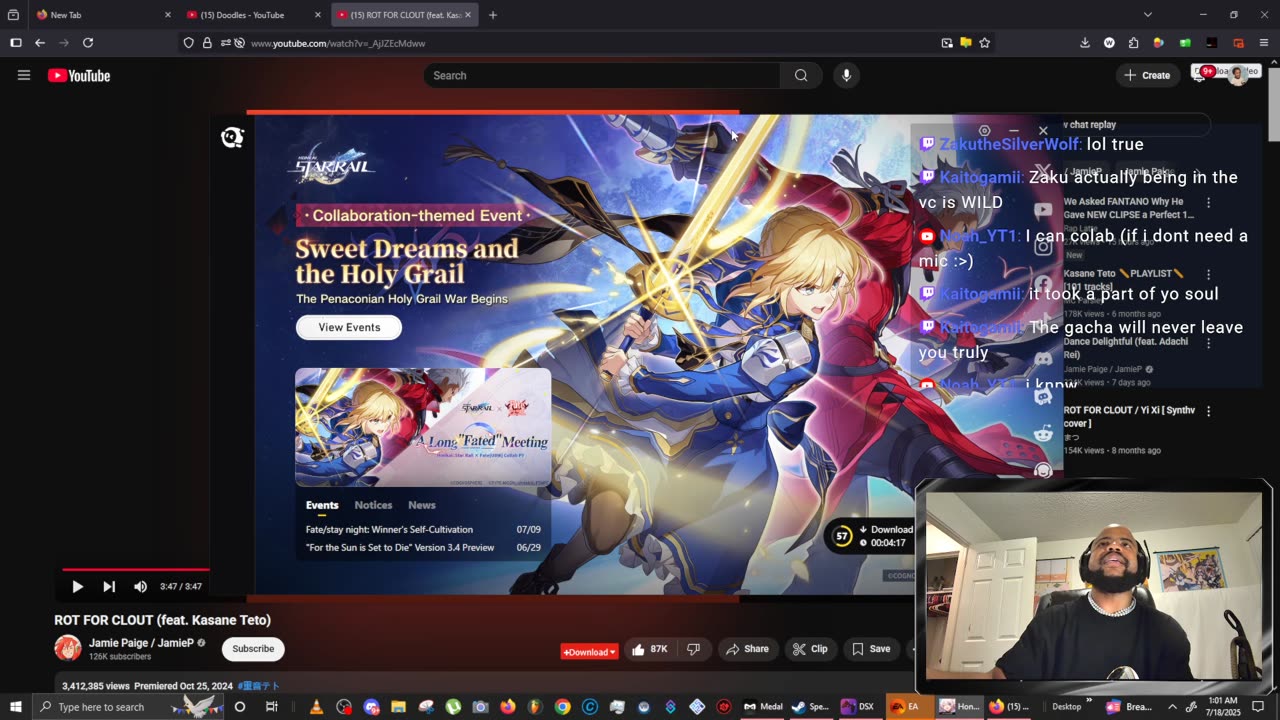The image size is (1280, 720).
Task: Go to the YouTube home logo
Action: (x=79, y=76)
